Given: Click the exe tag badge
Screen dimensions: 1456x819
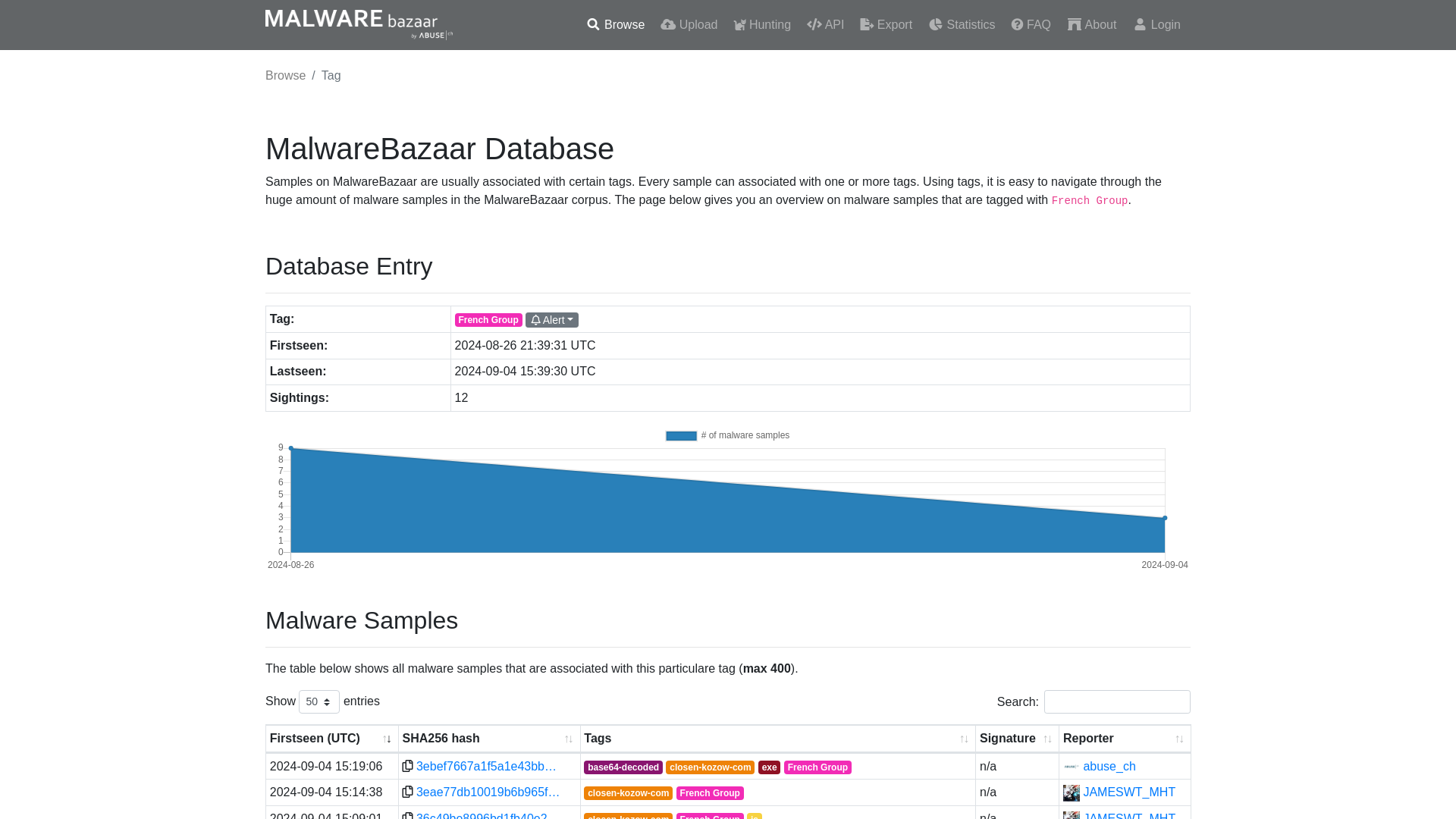Looking at the screenshot, I should pos(769,767).
